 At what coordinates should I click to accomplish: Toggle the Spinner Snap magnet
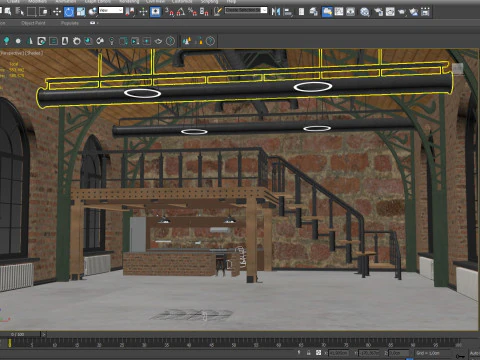(204, 12)
